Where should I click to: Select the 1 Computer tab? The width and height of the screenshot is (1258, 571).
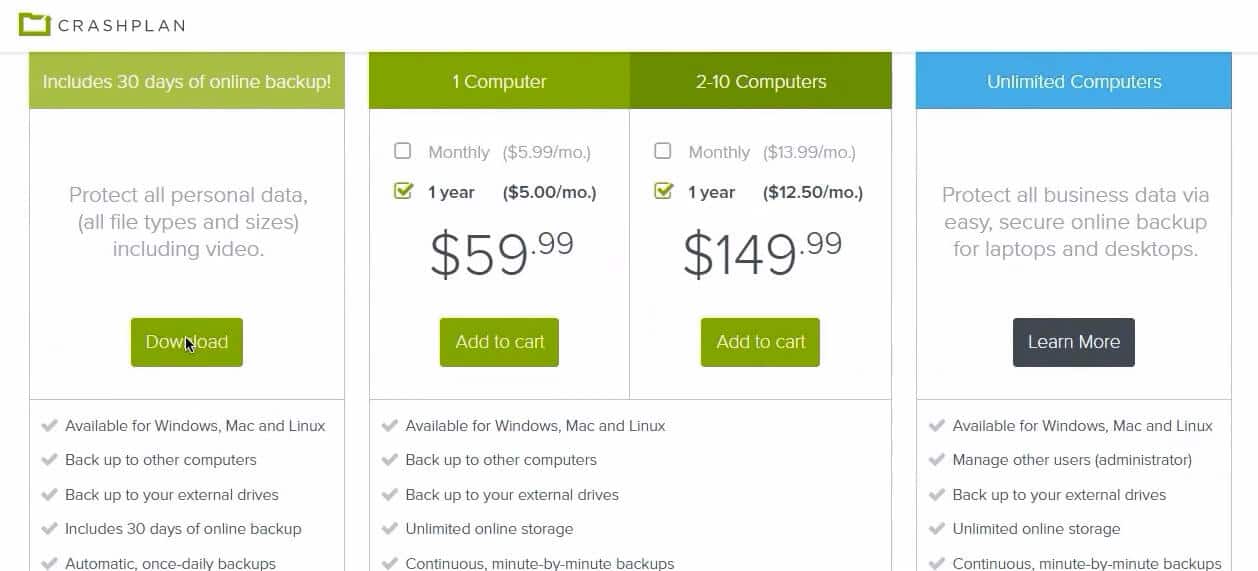click(499, 81)
